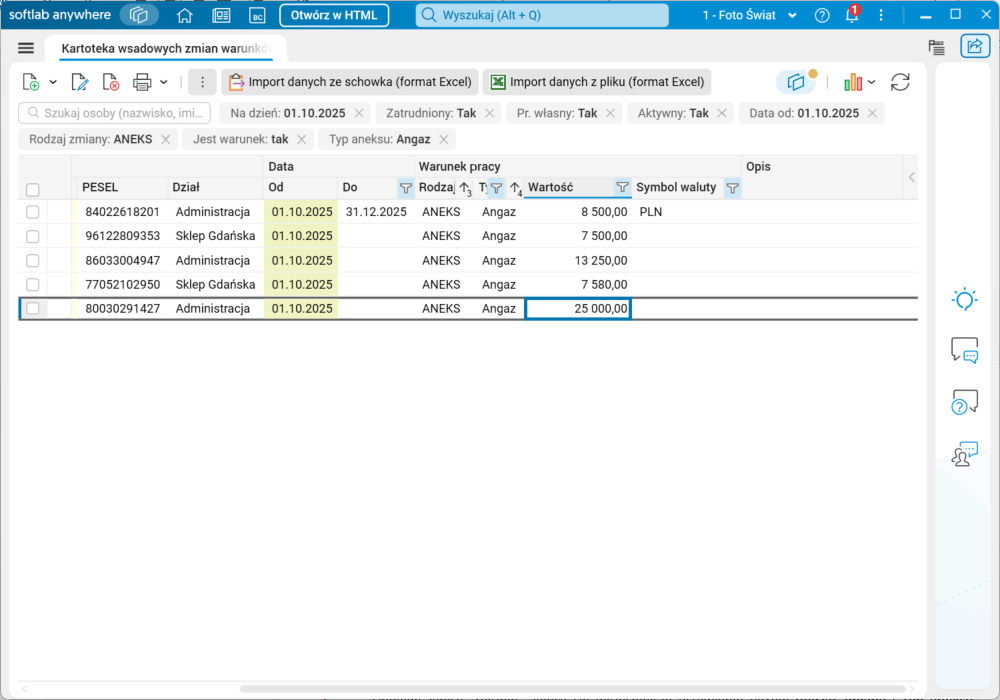Click filter icon on Wartość column
This screenshot has height=700, width=1000.
point(622,187)
